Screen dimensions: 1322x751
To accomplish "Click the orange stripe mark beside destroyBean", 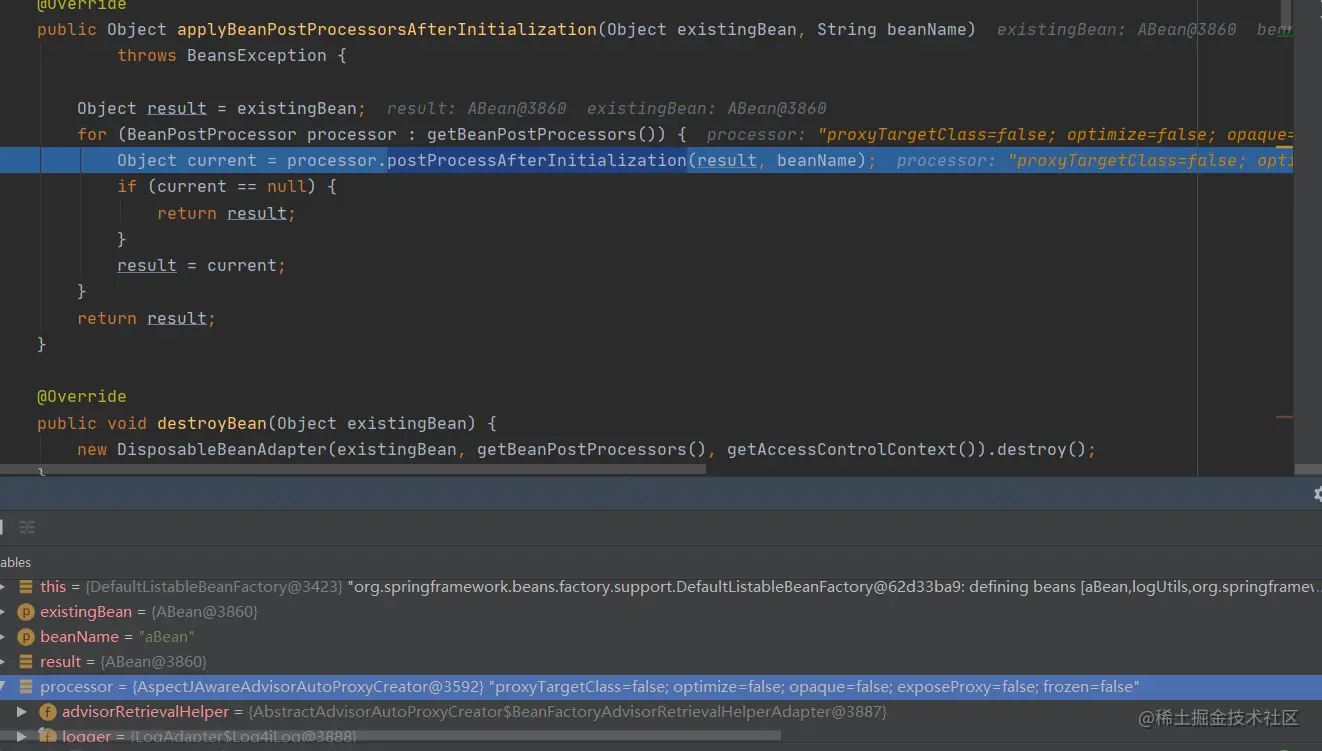I will [x=1284, y=417].
